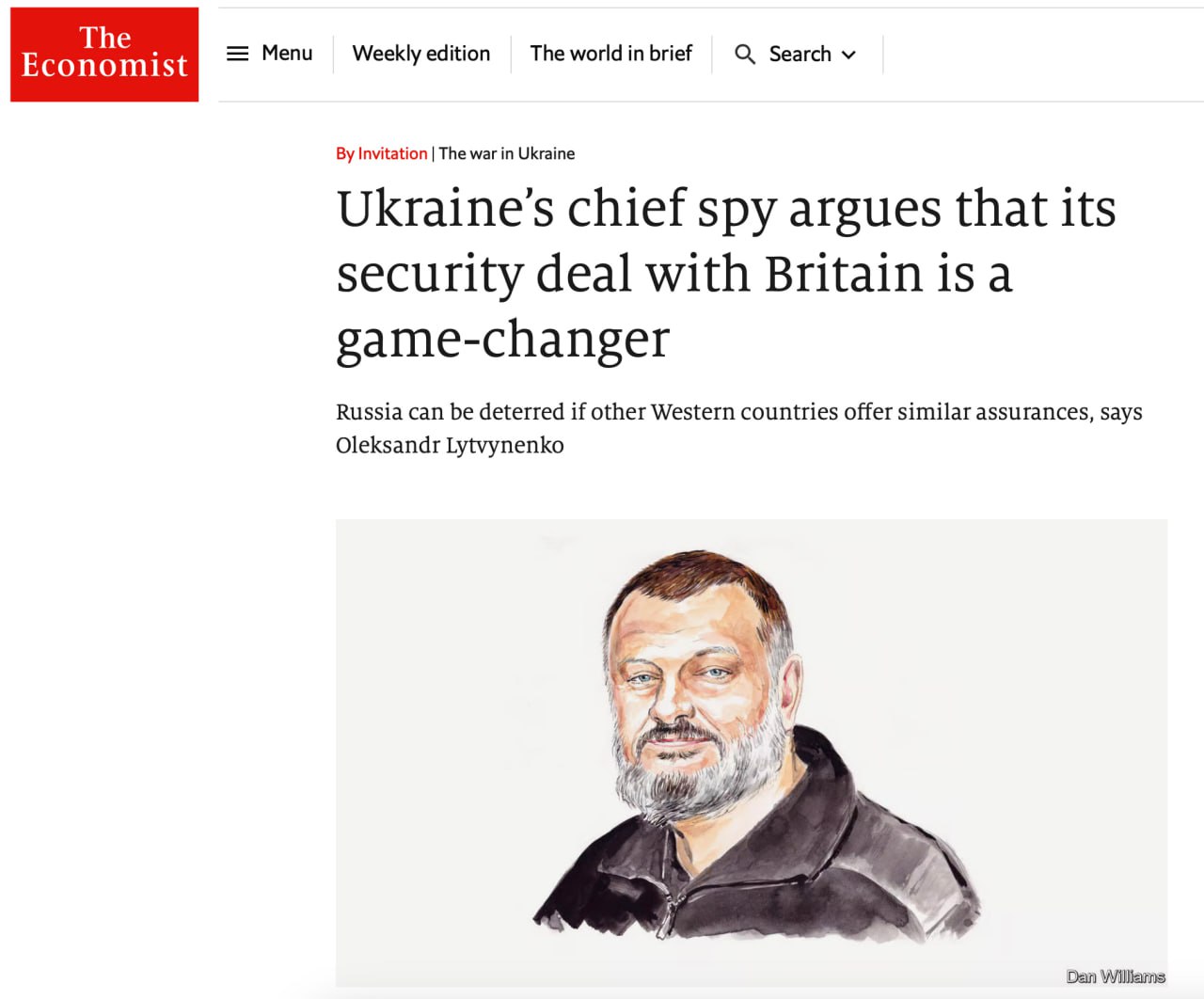Click the Dan Williams illustrator credit
Screen dimensions: 1204x999
1116,976
